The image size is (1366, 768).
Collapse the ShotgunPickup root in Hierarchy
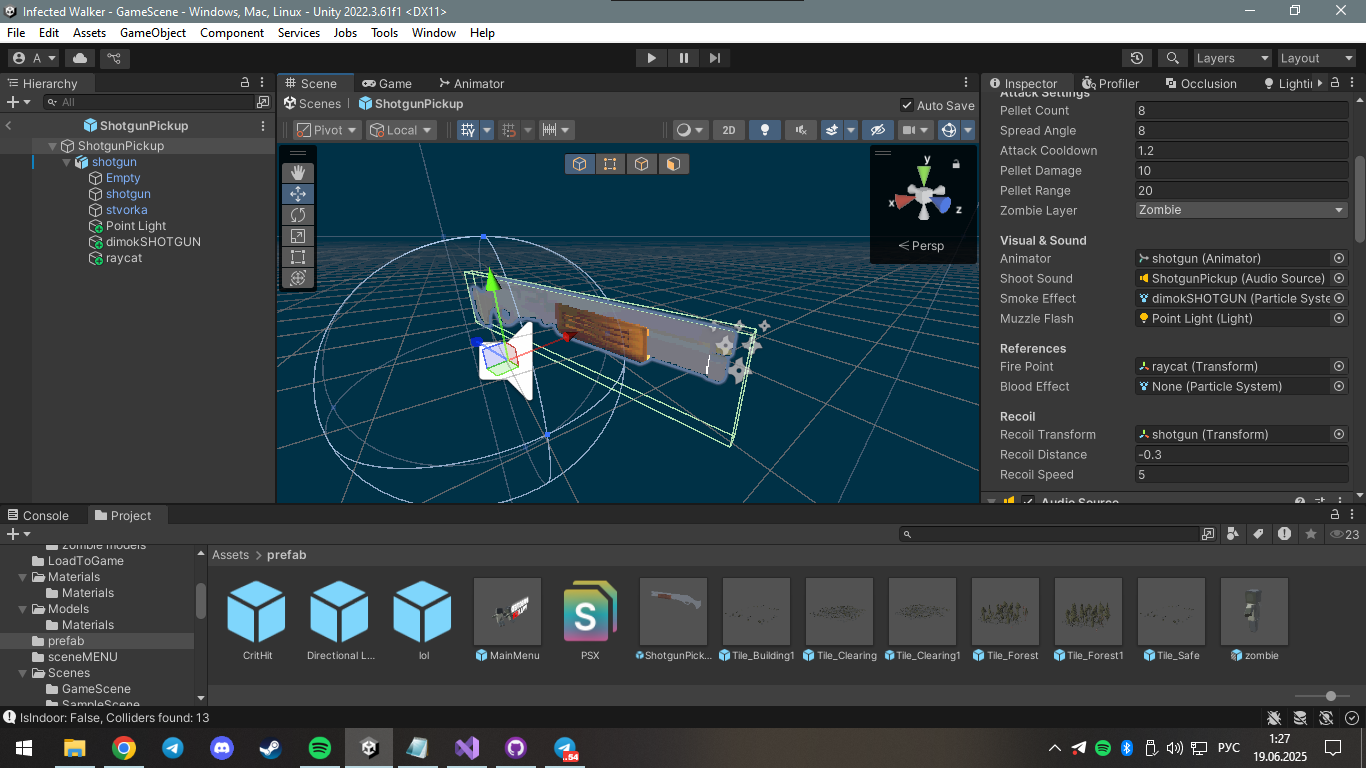pos(53,146)
